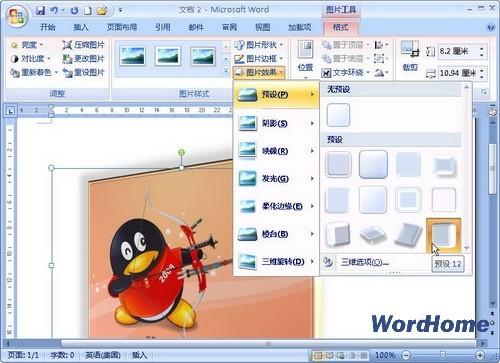Open the 重新着色 recolor dropdown
500x363 pixels.
(x=34, y=72)
